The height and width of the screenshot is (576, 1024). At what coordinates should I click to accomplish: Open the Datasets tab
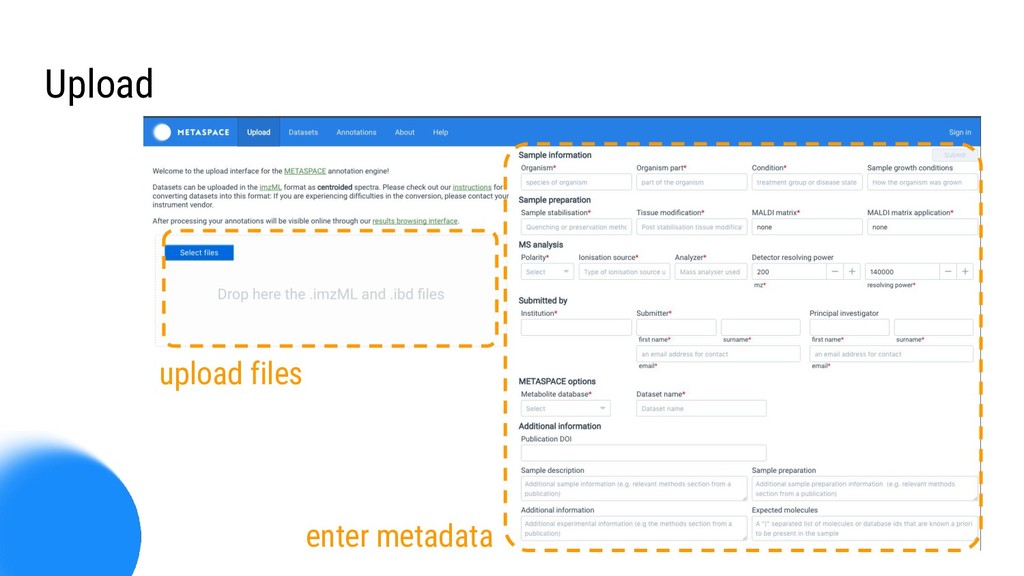[303, 132]
